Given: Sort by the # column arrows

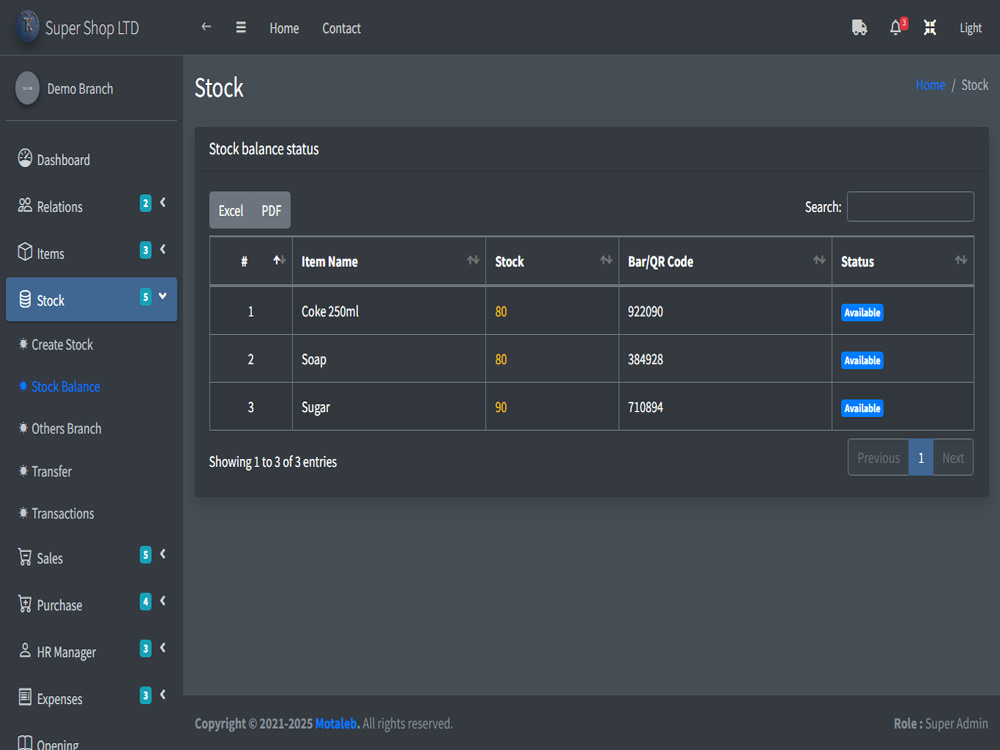Looking at the screenshot, I should pos(279,260).
